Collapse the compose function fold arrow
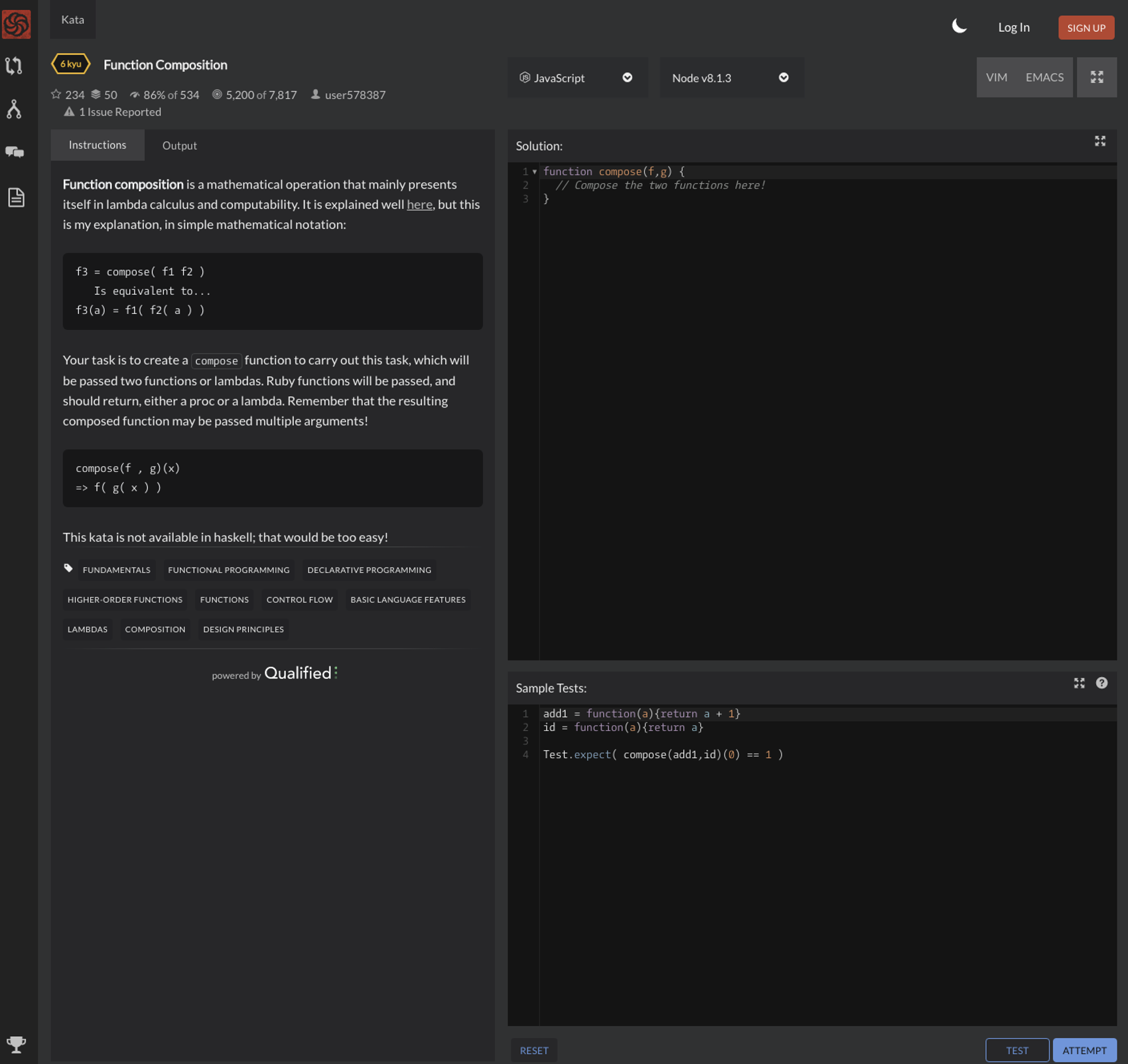The width and height of the screenshot is (1128, 1064). [x=535, y=172]
